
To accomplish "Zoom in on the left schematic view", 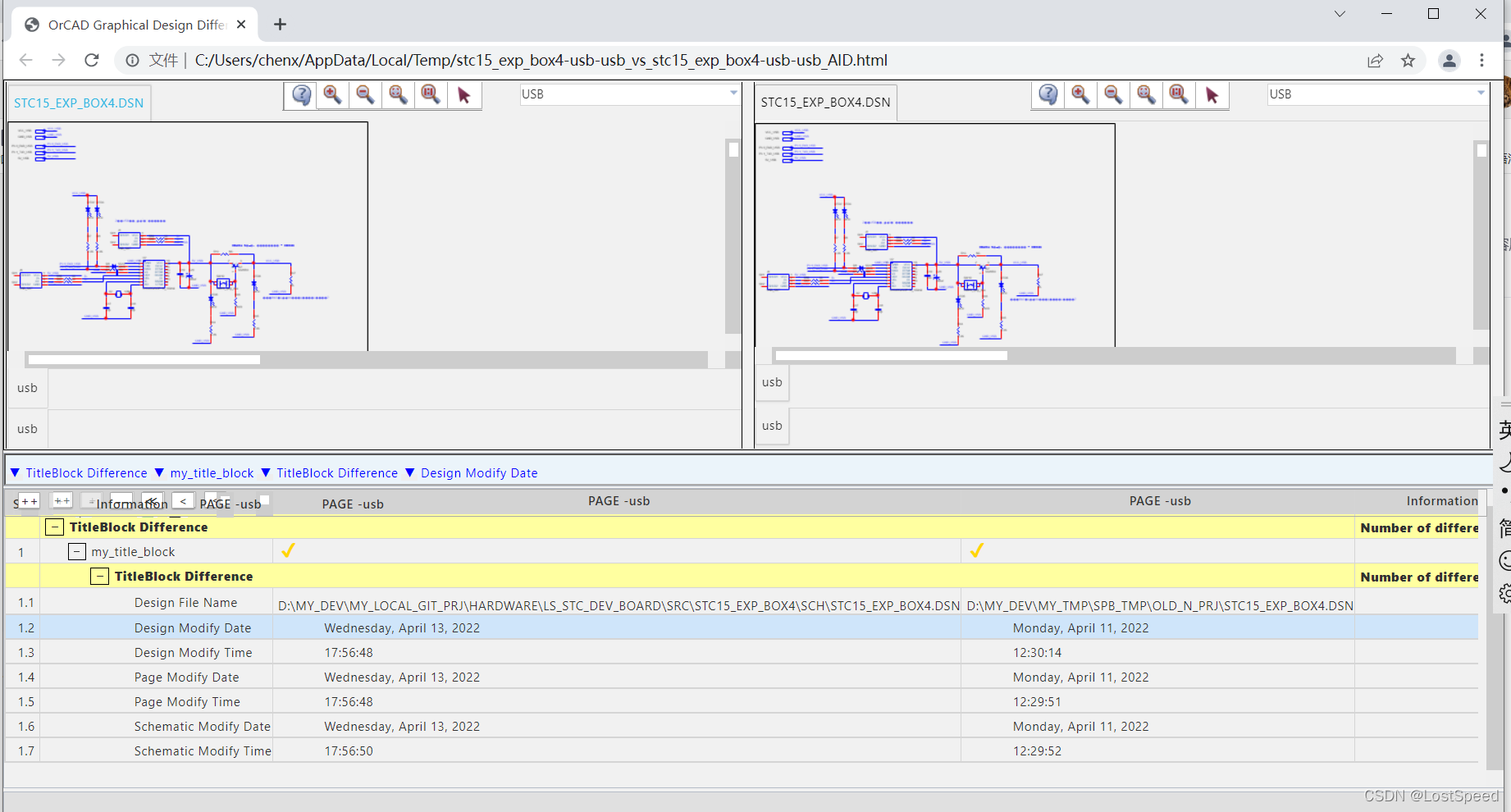I will [333, 95].
